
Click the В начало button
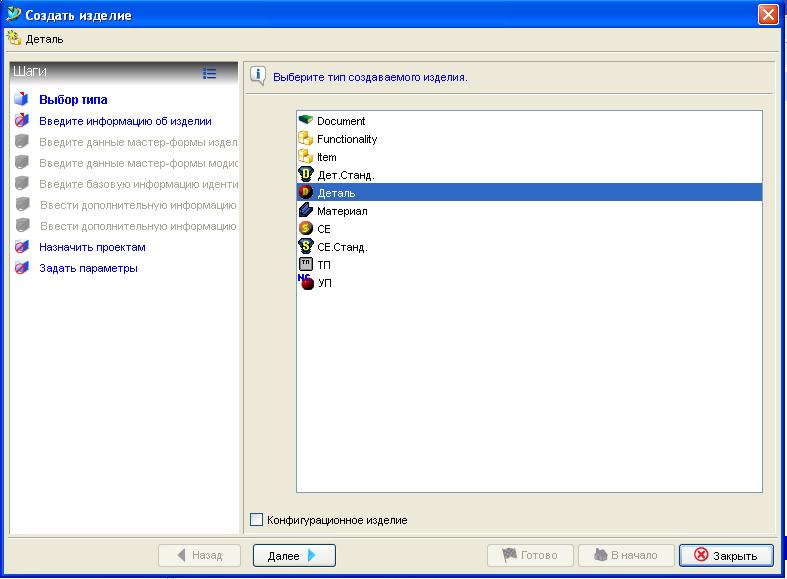626,555
